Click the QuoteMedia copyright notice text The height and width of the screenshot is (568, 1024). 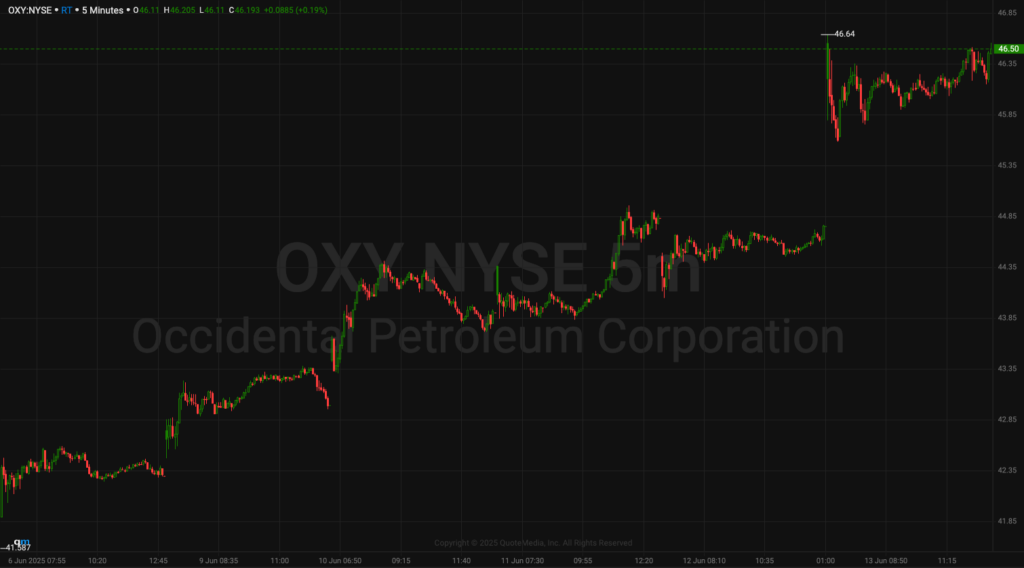coord(533,543)
